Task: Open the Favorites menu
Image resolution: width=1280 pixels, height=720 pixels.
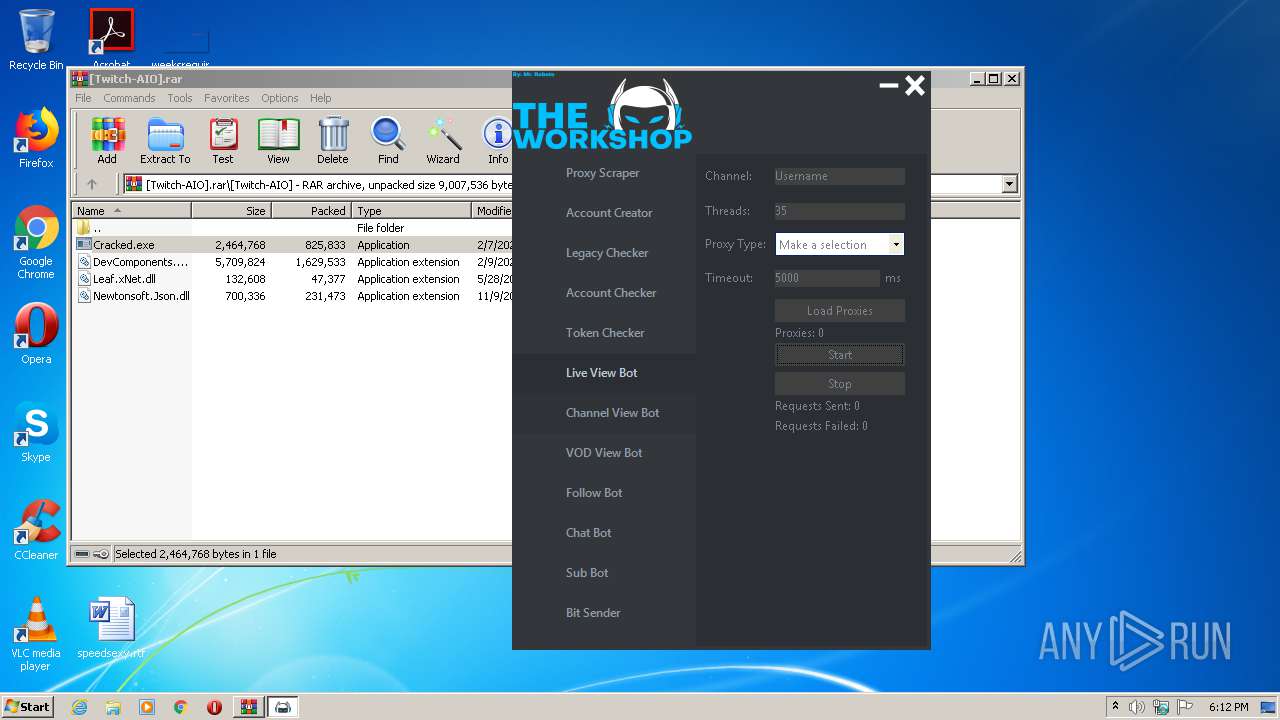Action: pos(227,98)
